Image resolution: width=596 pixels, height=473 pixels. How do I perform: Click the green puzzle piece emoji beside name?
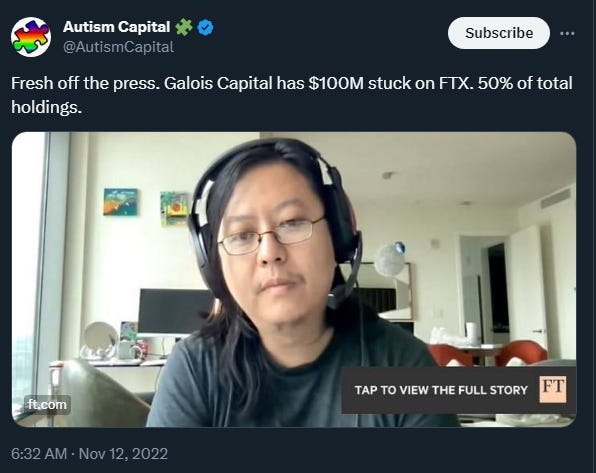184,27
